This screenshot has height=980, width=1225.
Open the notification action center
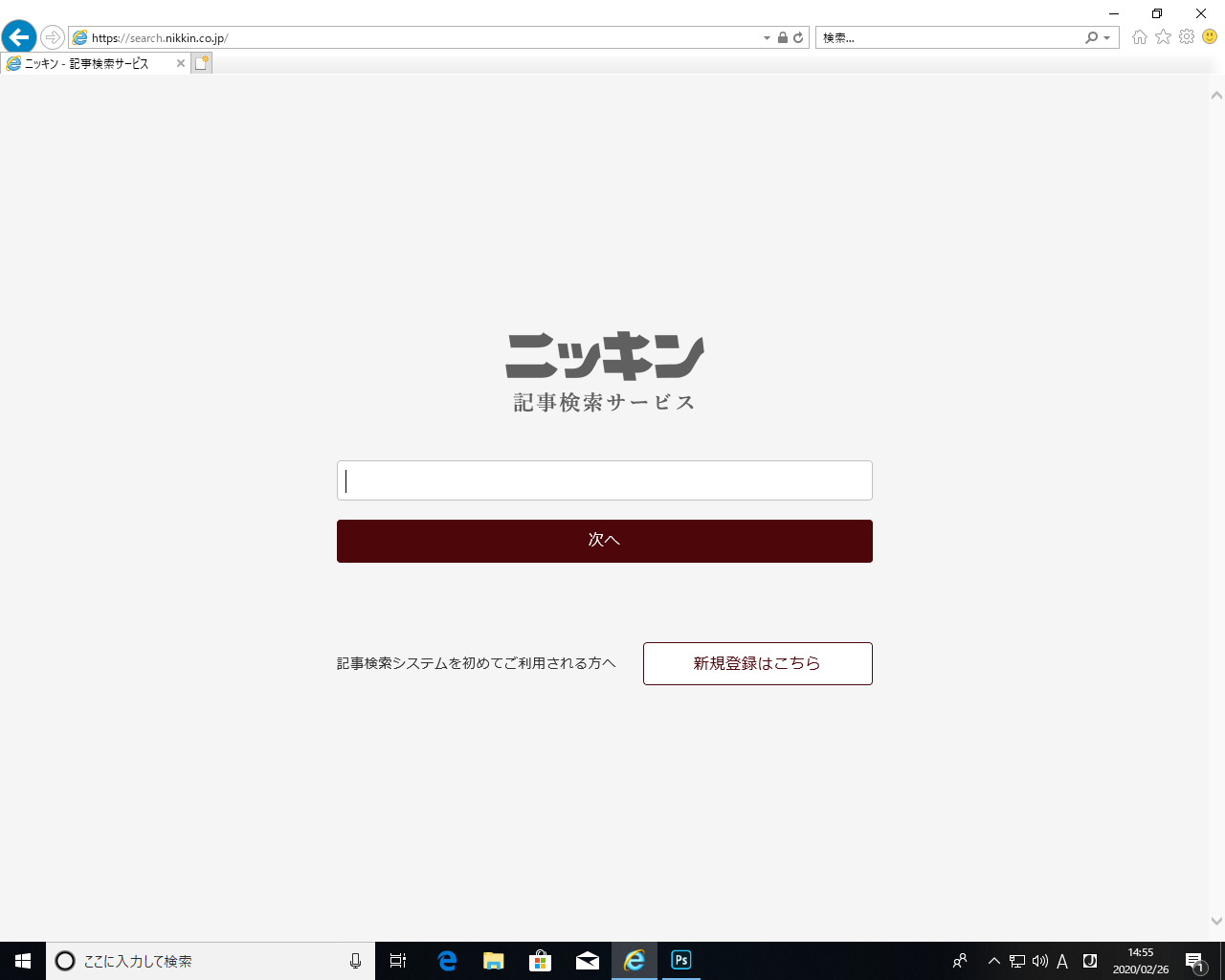click(x=1194, y=961)
